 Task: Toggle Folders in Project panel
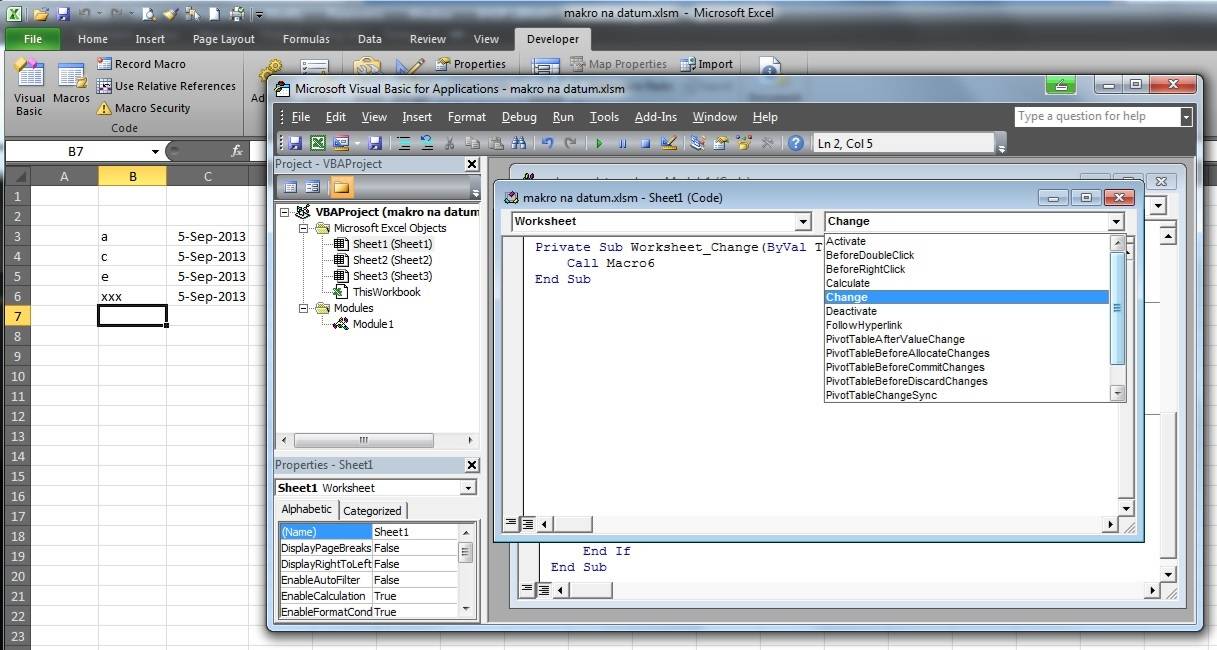[341, 186]
